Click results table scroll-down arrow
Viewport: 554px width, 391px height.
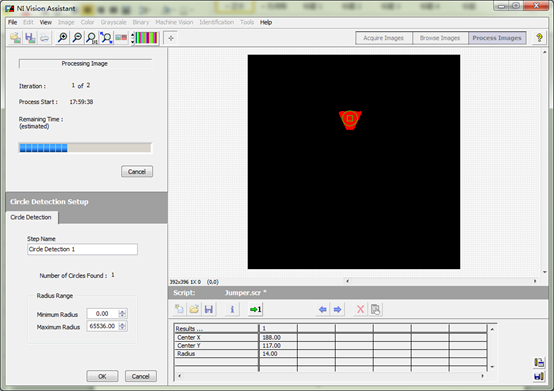(492, 367)
